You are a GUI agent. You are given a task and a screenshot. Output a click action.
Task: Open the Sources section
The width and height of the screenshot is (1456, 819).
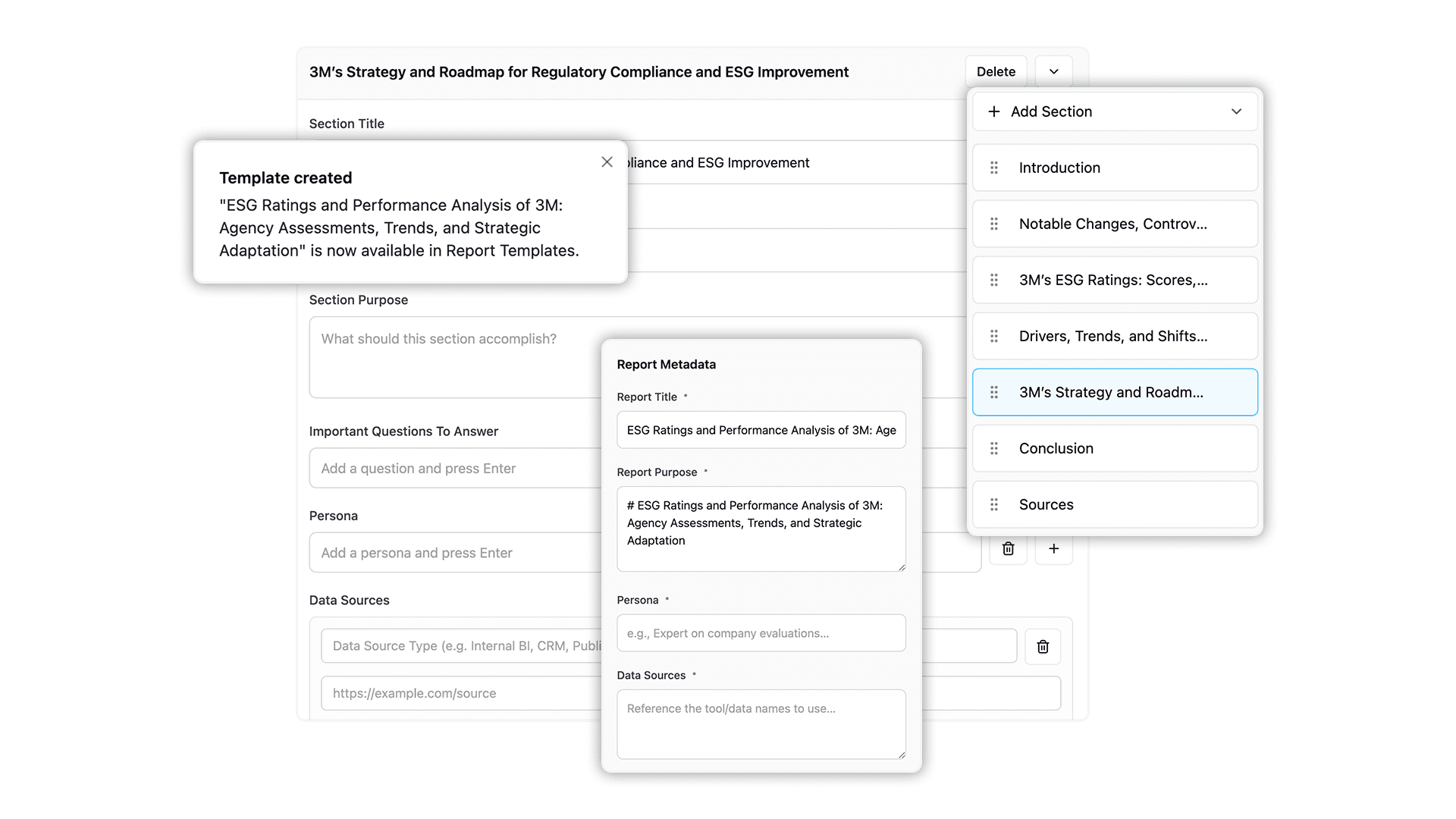coord(1116,504)
